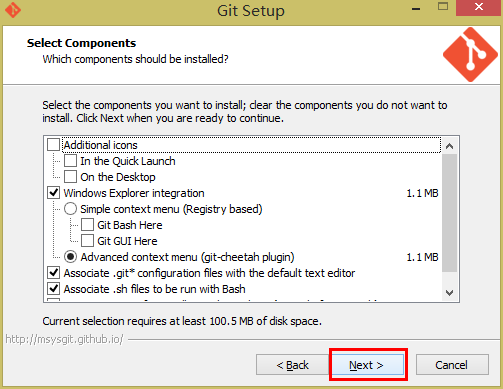Screen dimensions: 503x389
Task: Close the Git Setup window
Action: (x=479, y=7)
